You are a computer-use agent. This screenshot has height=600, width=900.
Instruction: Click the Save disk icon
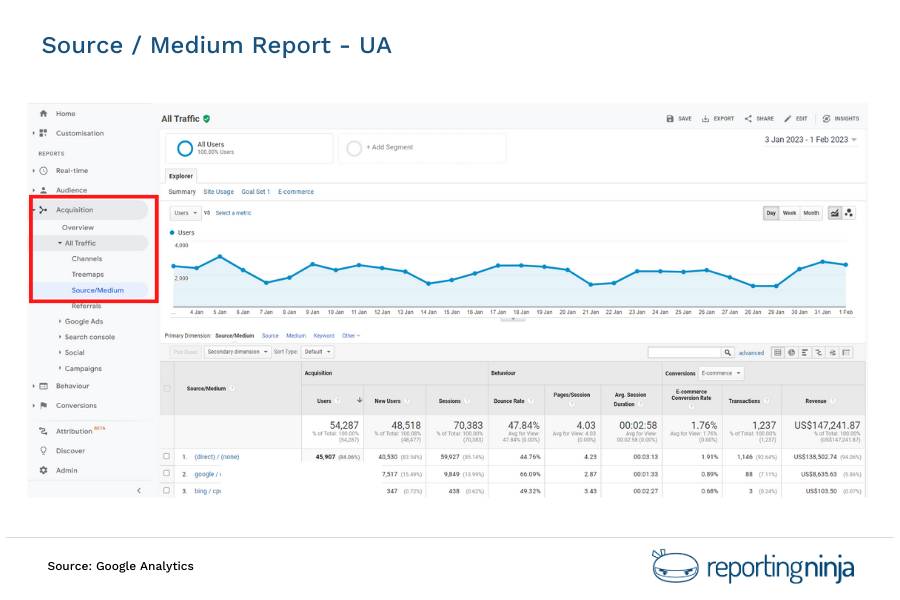pos(670,119)
